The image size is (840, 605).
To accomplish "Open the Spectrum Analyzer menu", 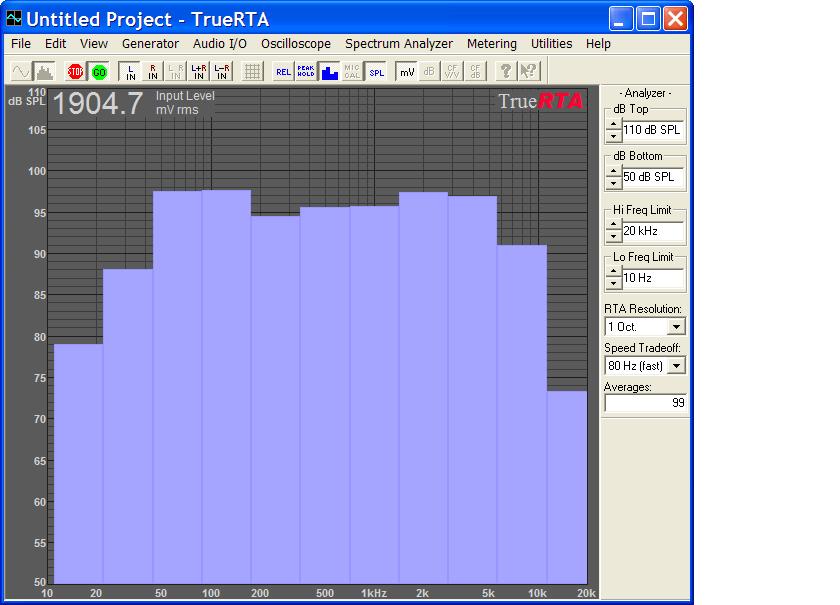I will (x=399, y=44).
